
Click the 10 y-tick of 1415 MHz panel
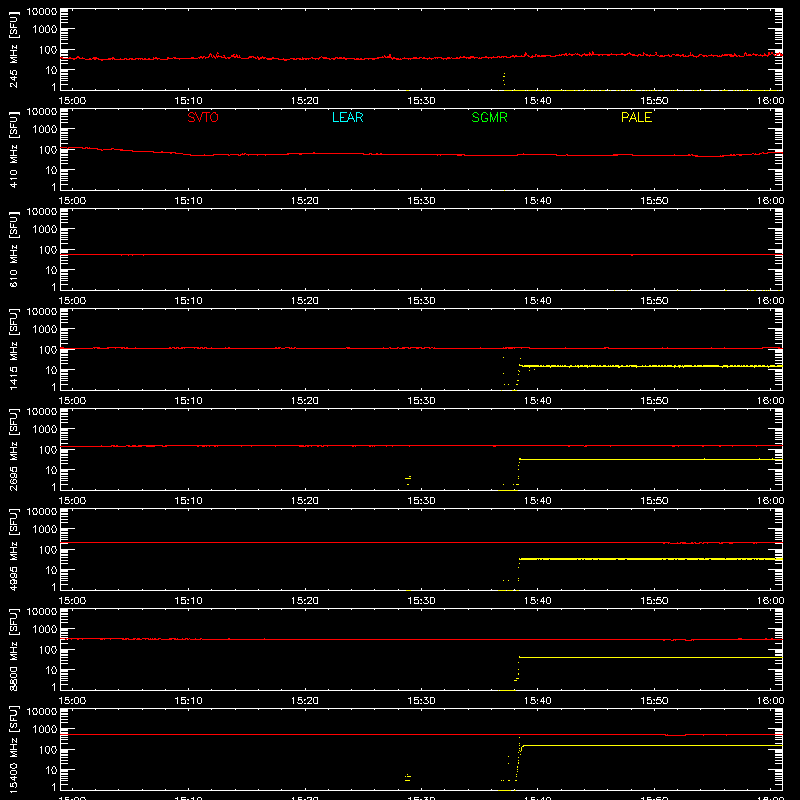coord(51,370)
